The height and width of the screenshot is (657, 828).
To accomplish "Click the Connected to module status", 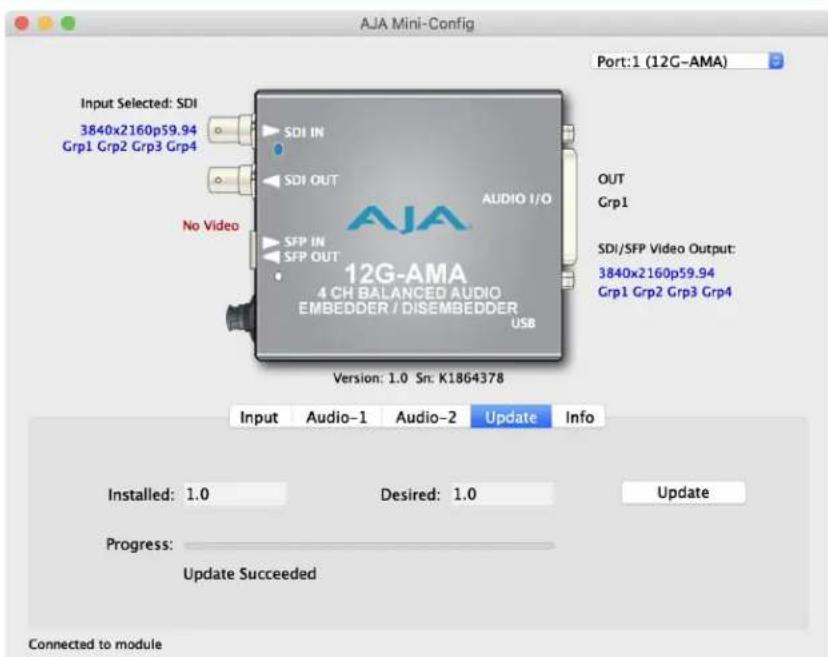I will click(x=95, y=644).
